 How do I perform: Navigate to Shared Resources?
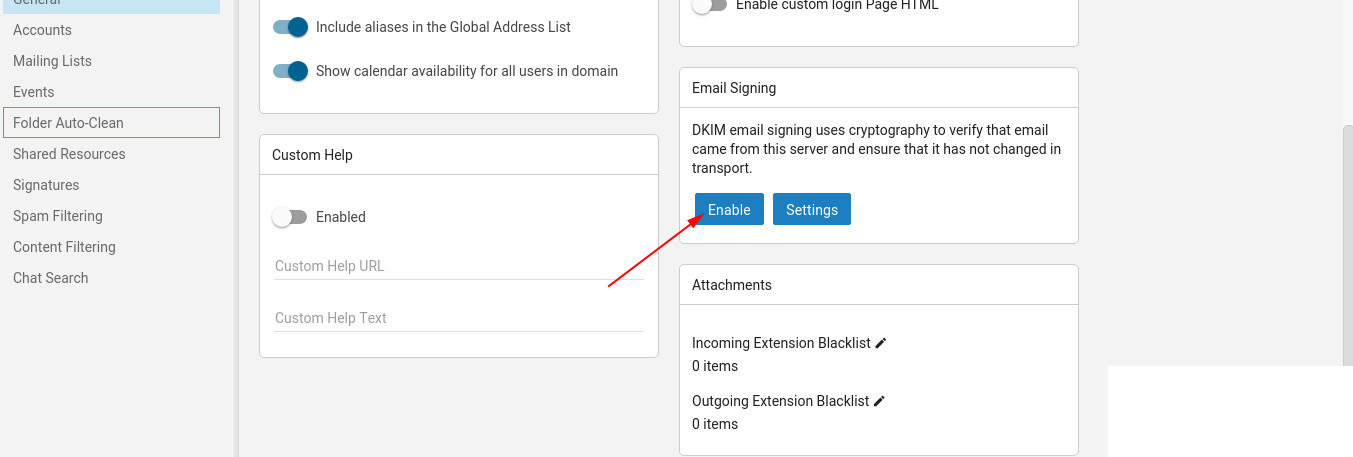click(x=69, y=154)
